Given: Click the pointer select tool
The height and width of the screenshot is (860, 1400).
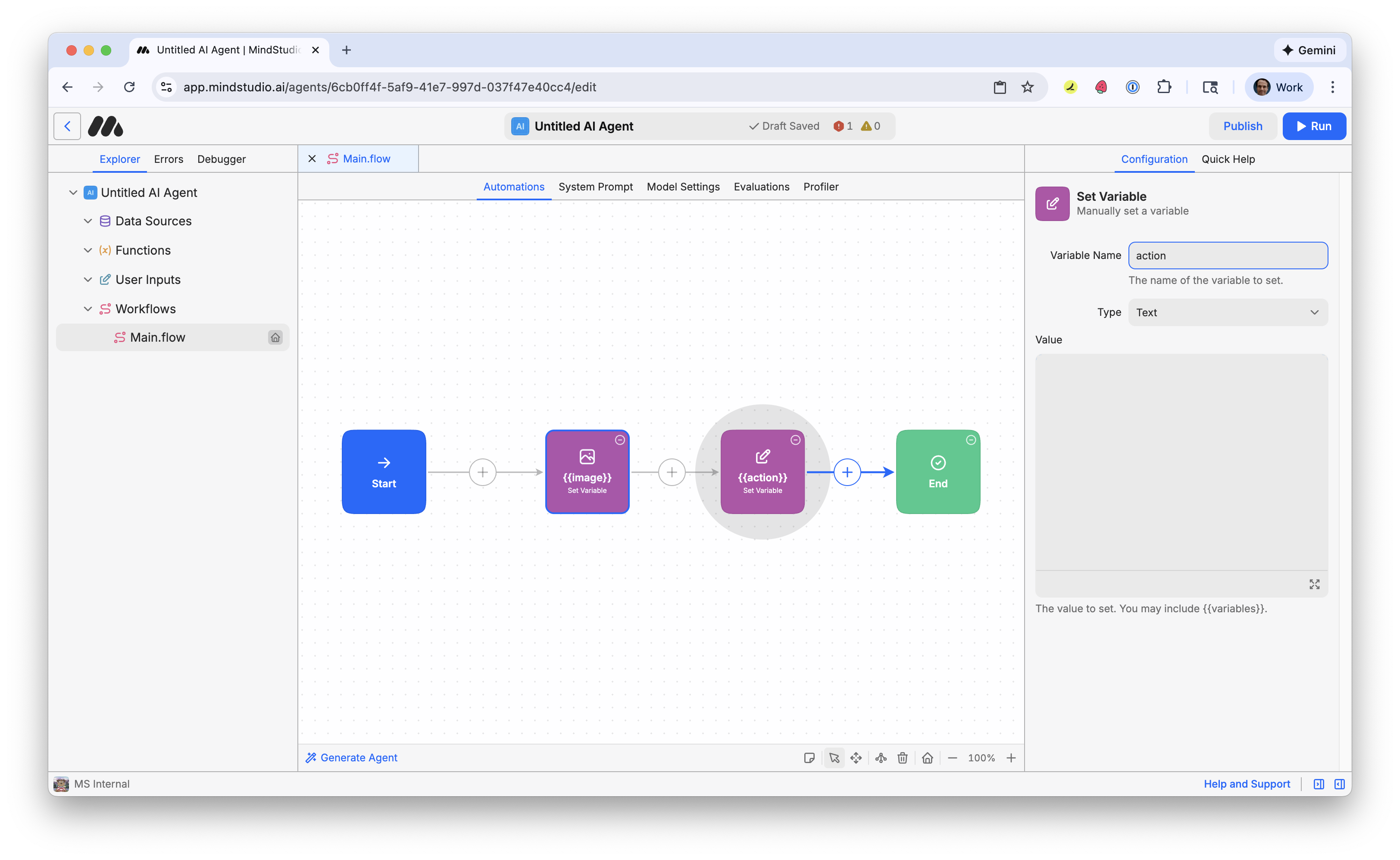Looking at the screenshot, I should point(834,757).
